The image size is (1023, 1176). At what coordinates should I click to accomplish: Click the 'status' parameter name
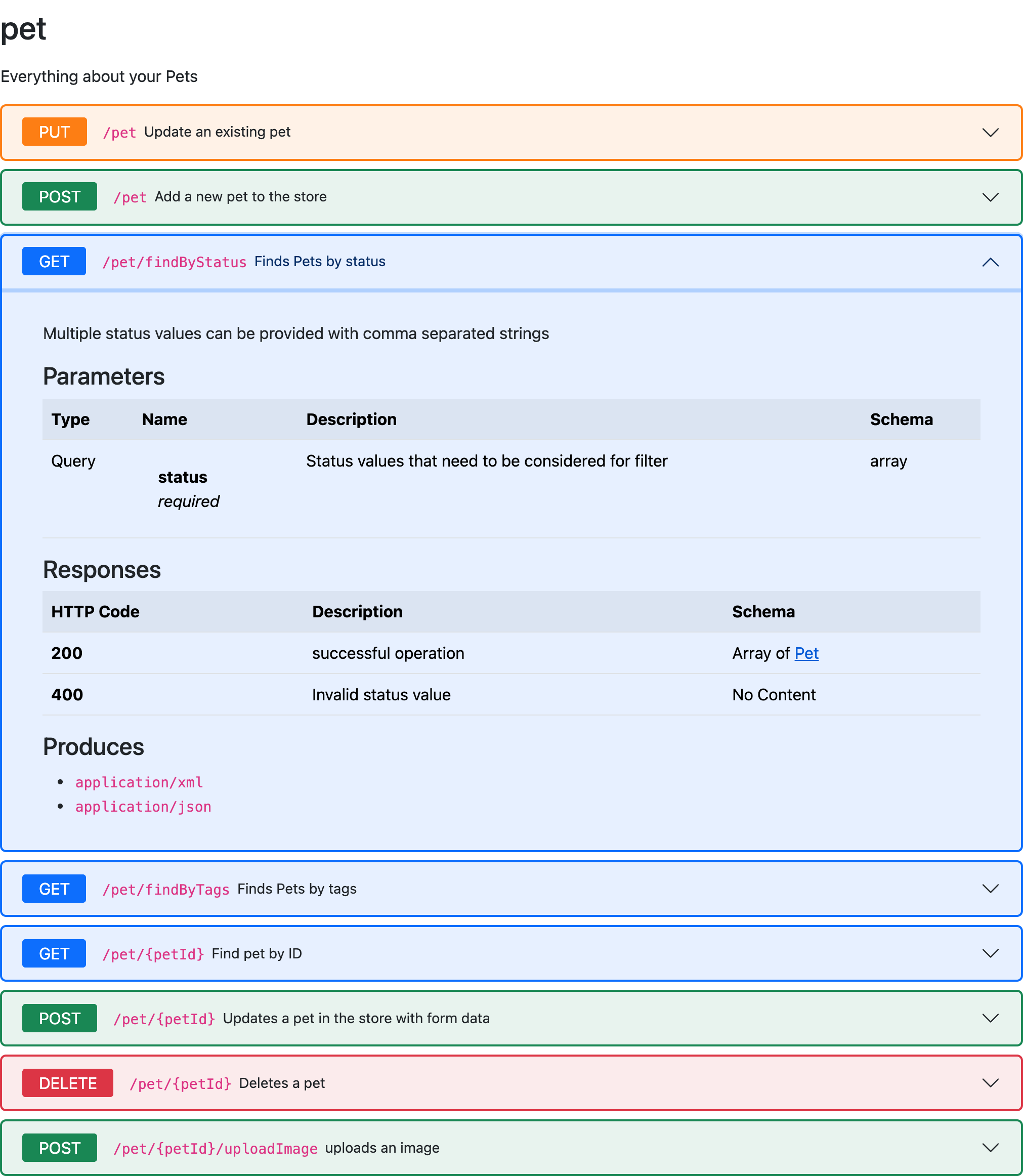click(183, 477)
